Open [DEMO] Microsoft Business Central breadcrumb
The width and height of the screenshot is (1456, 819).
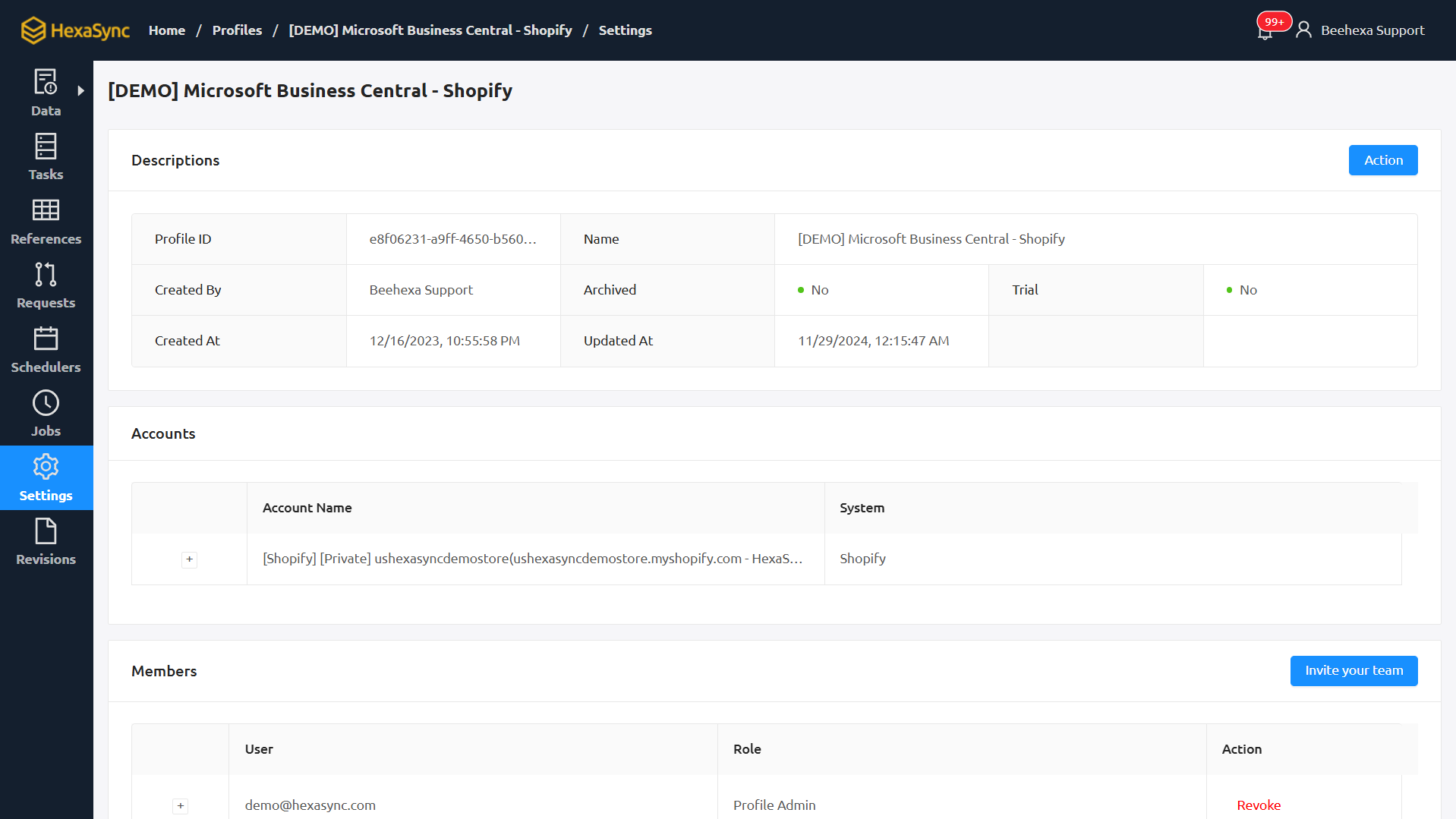coord(430,30)
